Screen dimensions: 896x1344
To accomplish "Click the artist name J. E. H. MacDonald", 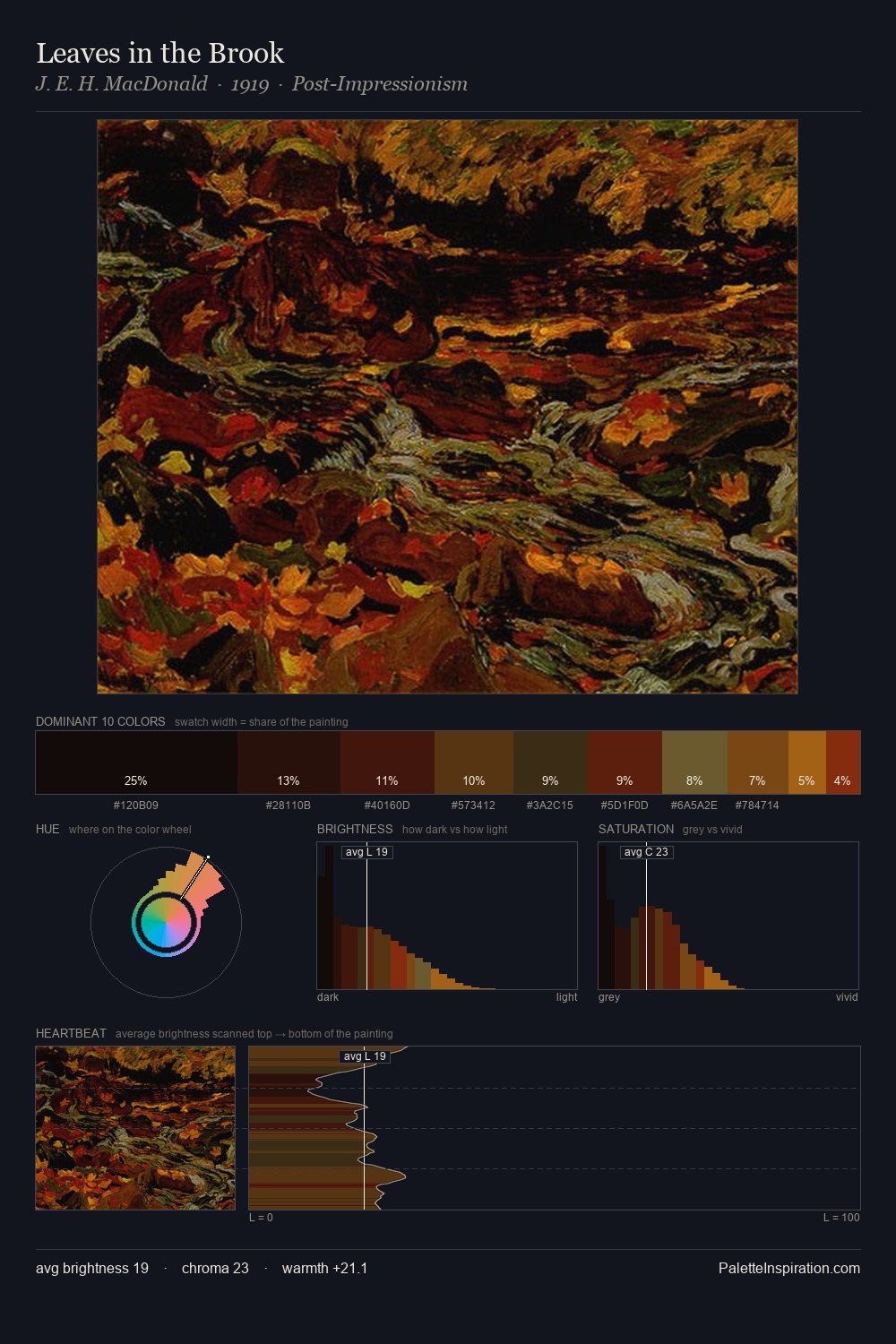I will (x=122, y=84).
